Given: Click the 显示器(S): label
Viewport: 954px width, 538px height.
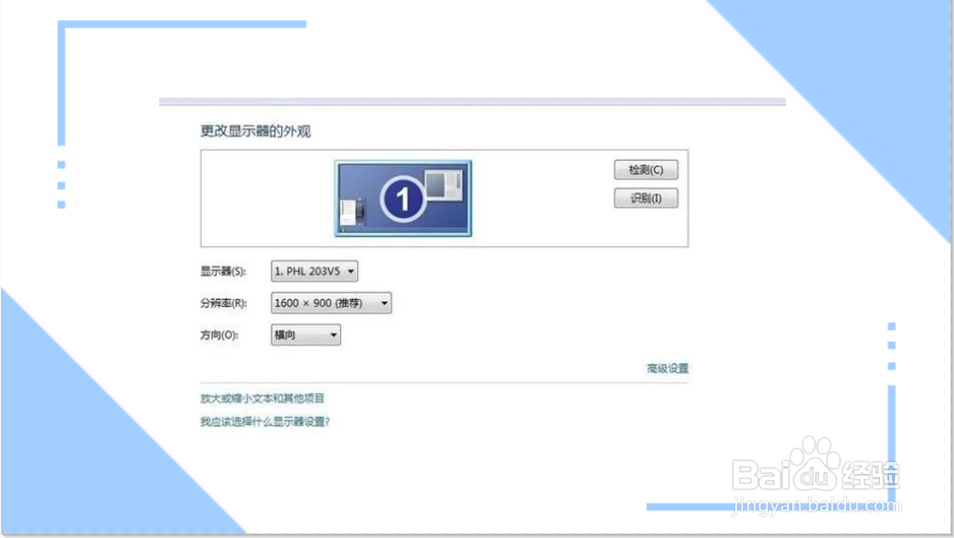Looking at the screenshot, I should tap(223, 271).
